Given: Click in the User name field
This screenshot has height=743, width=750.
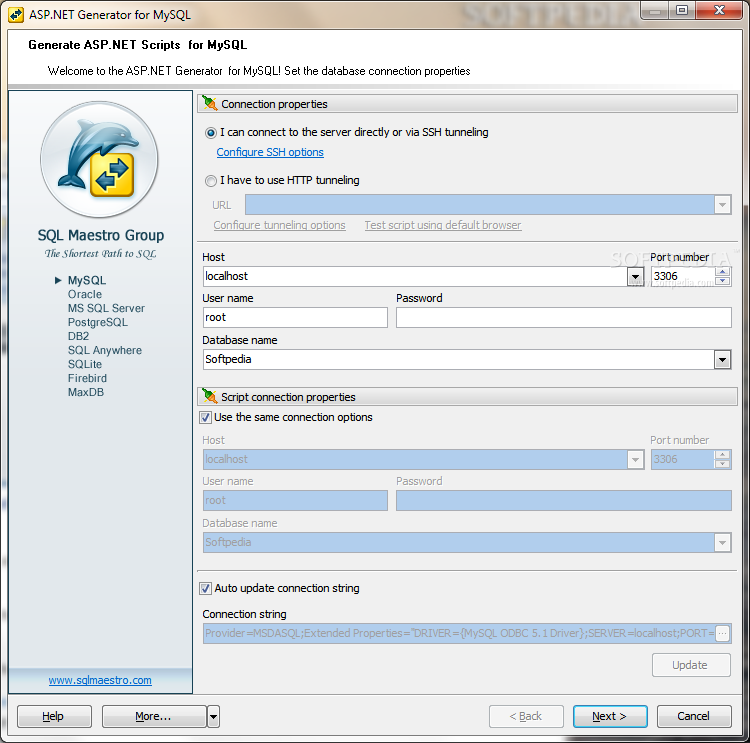Looking at the screenshot, I should [x=295, y=318].
